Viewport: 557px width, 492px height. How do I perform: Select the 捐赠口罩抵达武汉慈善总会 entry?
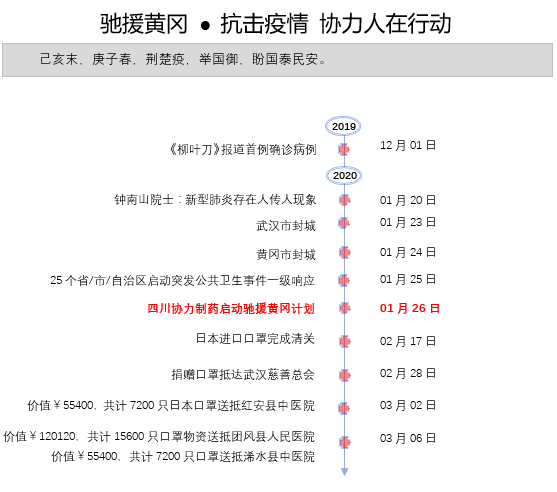click(x=243, y=374)
